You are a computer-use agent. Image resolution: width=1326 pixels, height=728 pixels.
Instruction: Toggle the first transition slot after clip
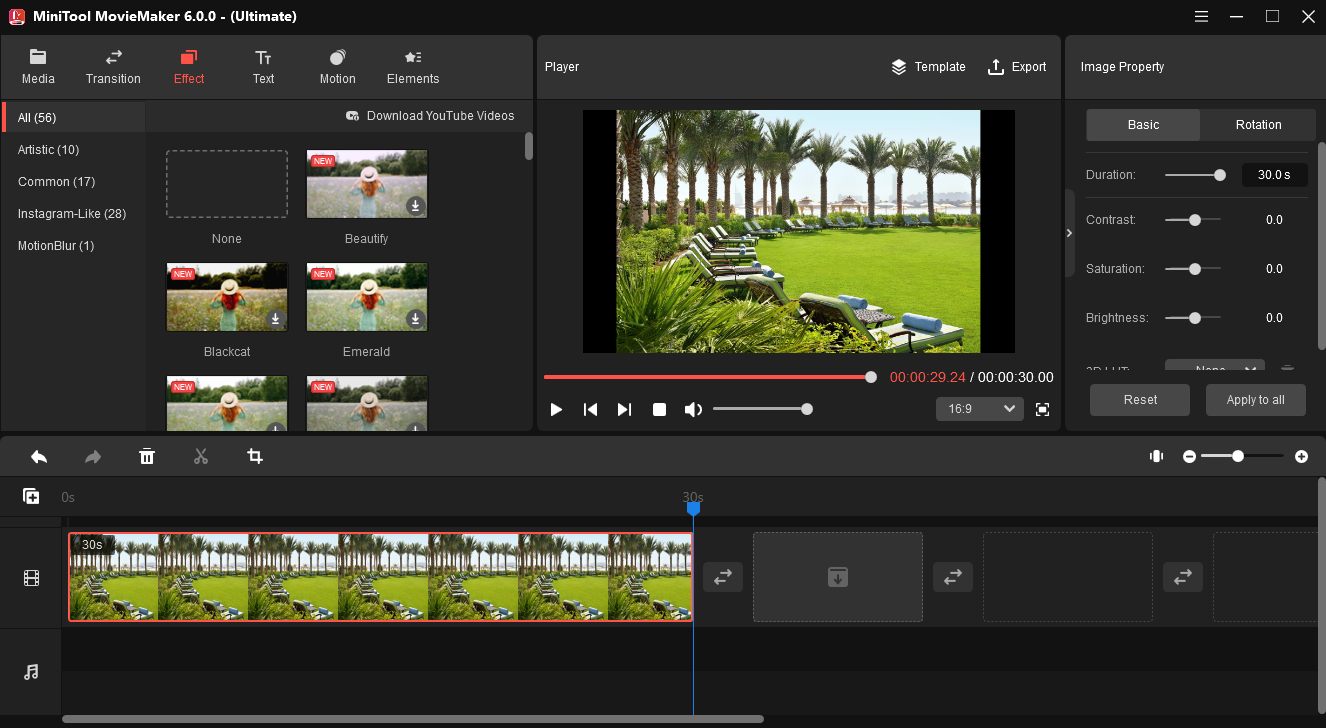coord(722,577)
